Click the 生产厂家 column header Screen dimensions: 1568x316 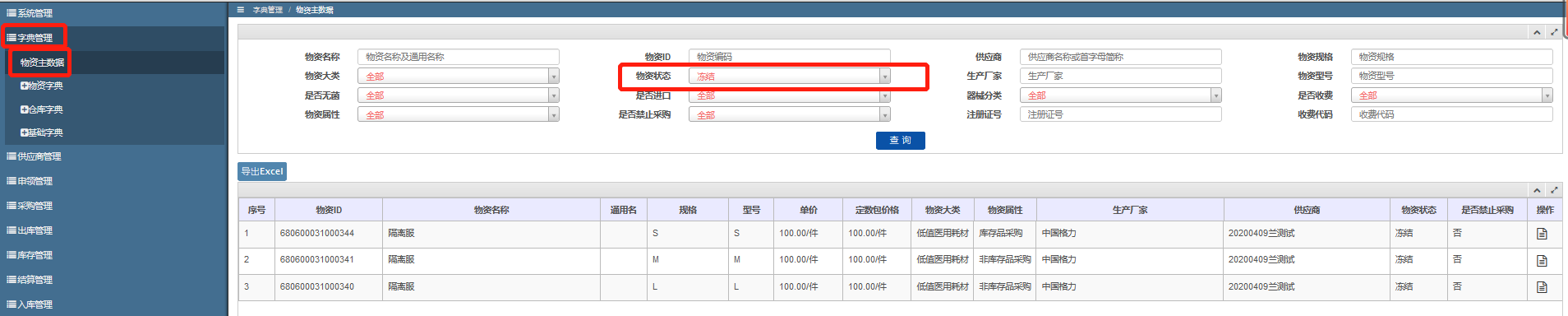1130,210
